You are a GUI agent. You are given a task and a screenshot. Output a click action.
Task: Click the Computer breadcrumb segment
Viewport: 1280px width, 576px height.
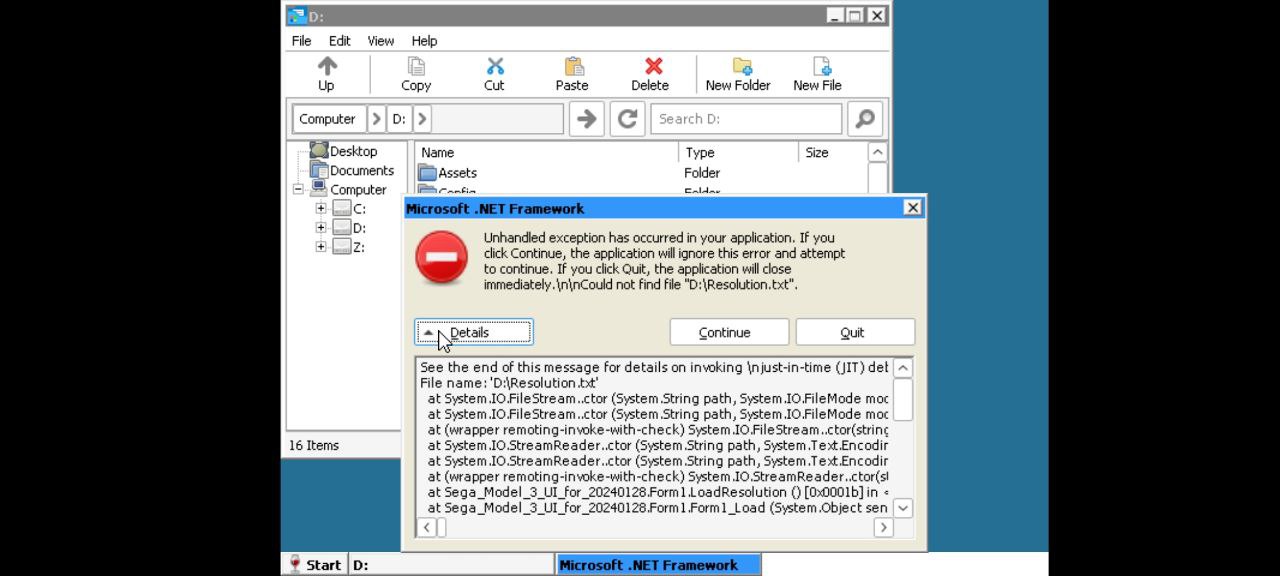pyautogui.click(x=328, y=118)
